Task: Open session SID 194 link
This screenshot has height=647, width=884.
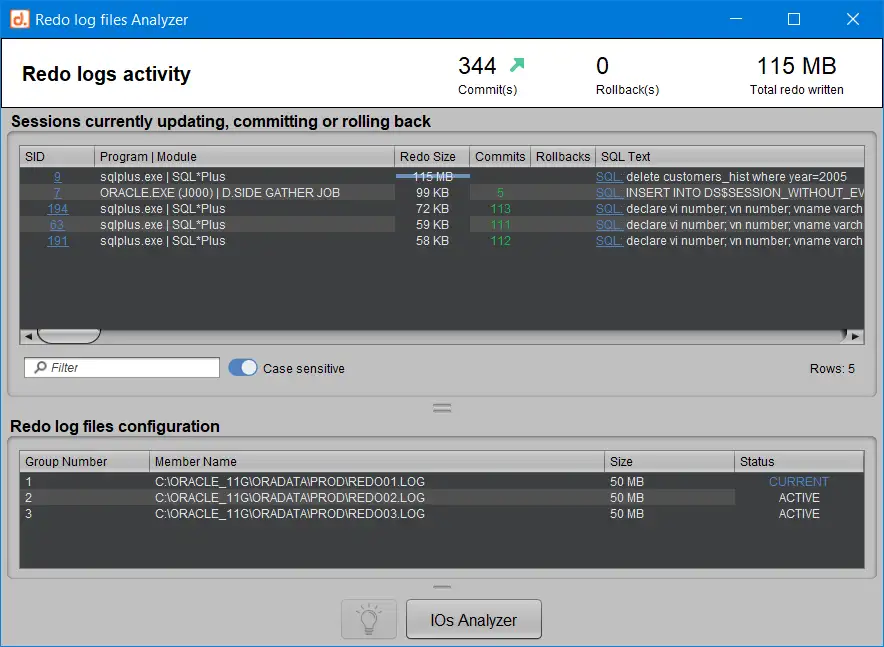Action: tap(58, 209)
